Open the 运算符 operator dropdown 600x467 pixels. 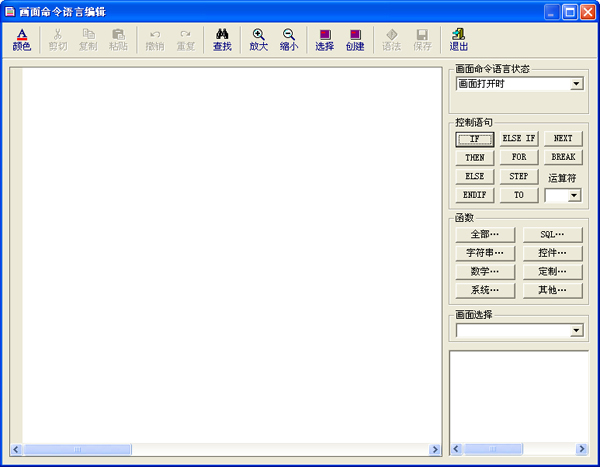click(574, 195)
